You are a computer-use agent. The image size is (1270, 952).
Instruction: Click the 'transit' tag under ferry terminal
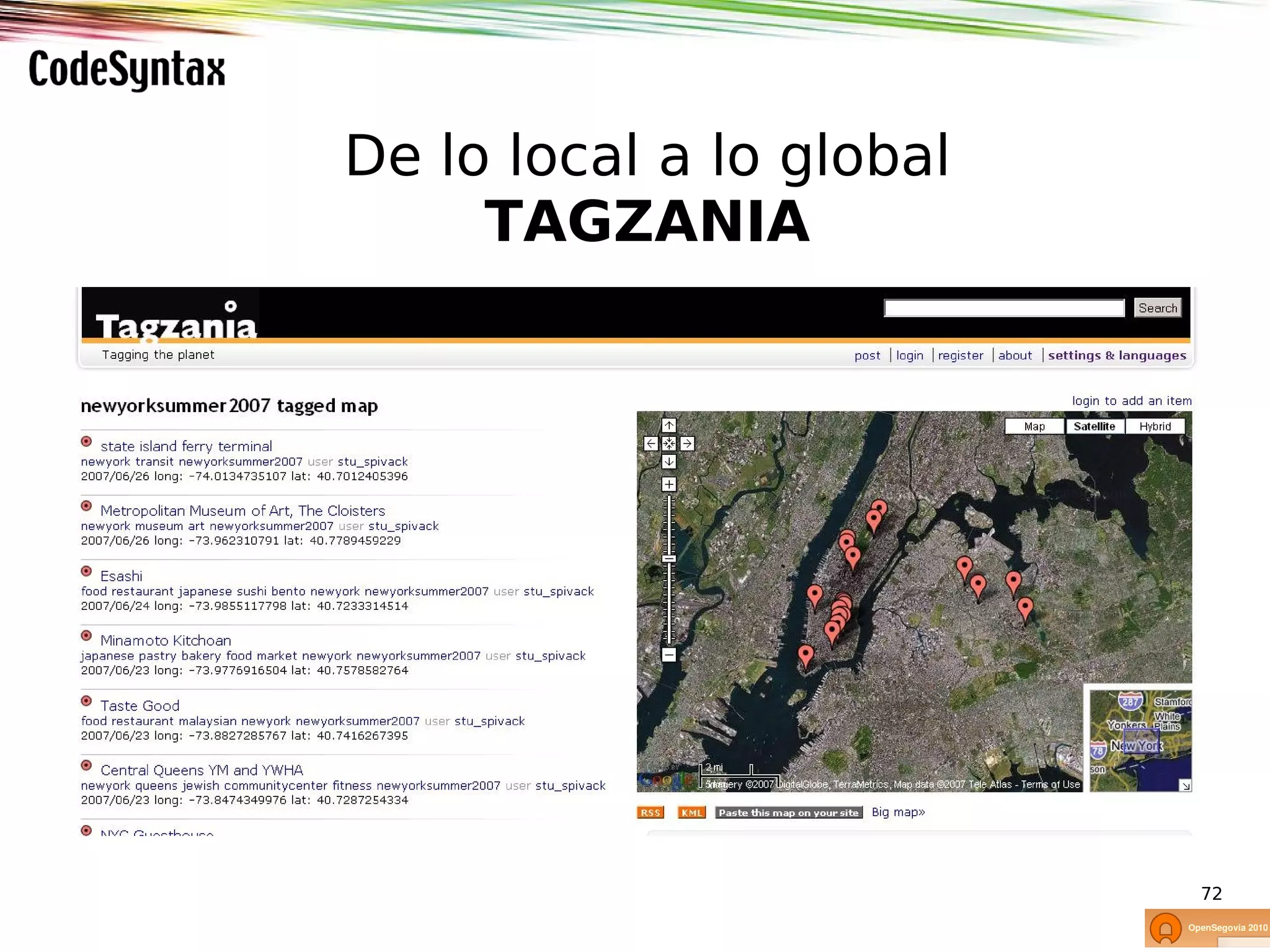[154, 462]
